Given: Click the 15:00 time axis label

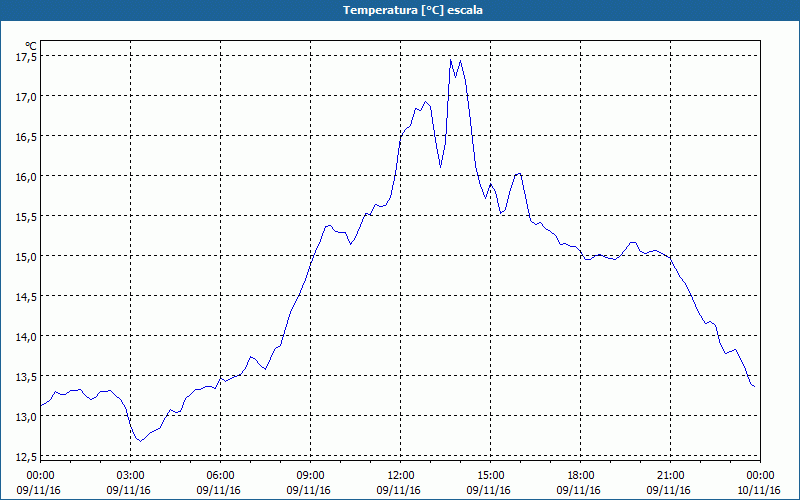Looking at the screenshot, I should tap(491, 476).
